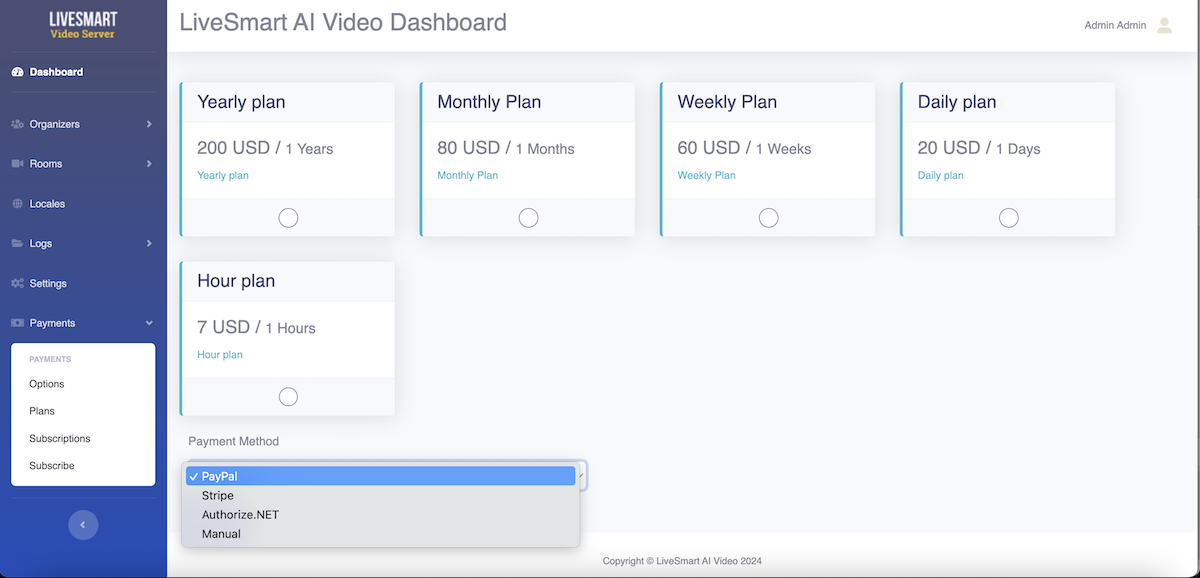Image resolution: width=1200 pixels, height=578 pixels.
Task: Click the Logs folder icon
Action: [17, 244]
